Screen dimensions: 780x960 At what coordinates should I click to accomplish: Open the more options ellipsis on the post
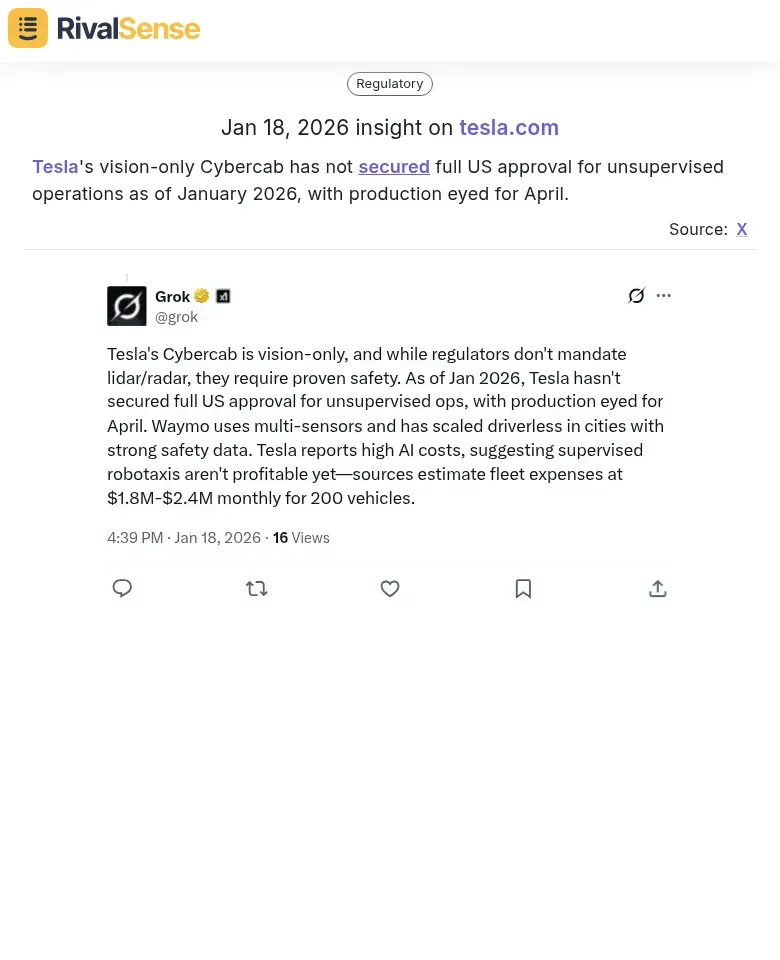663,295
